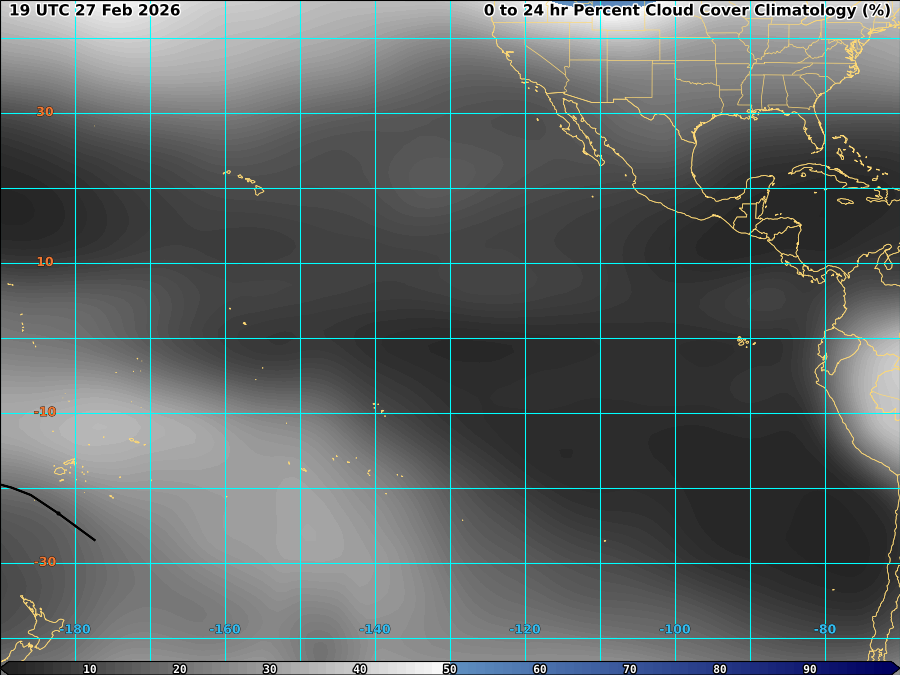This screenshot has height=675, width=900.
Task: Select the 10 latitude label
Action: pyautogui.click(x=45, y=262)
